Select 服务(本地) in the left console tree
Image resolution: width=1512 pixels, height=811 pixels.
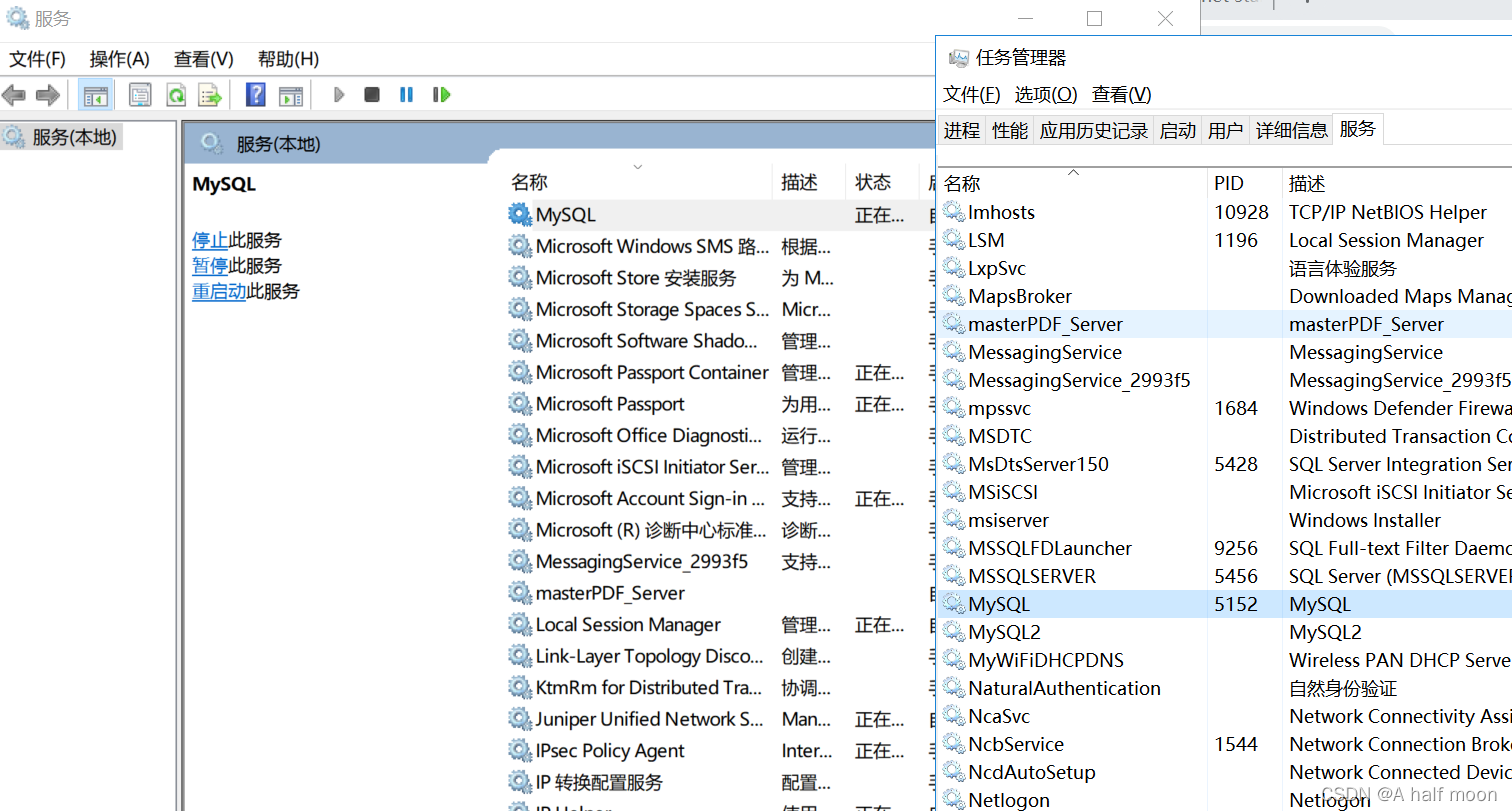(74, 137)
